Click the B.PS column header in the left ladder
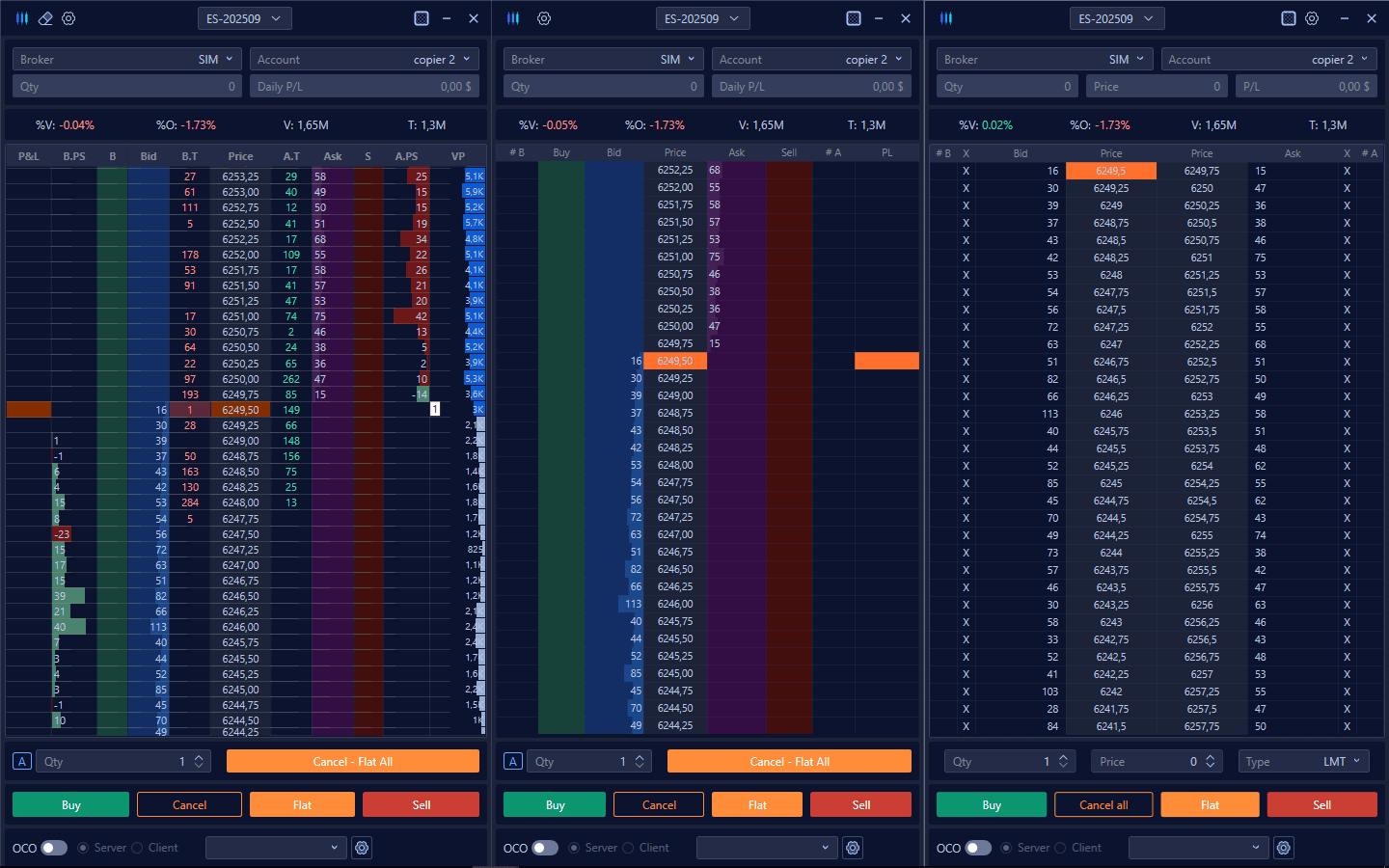This screenshot has height=868, width=1389. [x=74, y=156]
